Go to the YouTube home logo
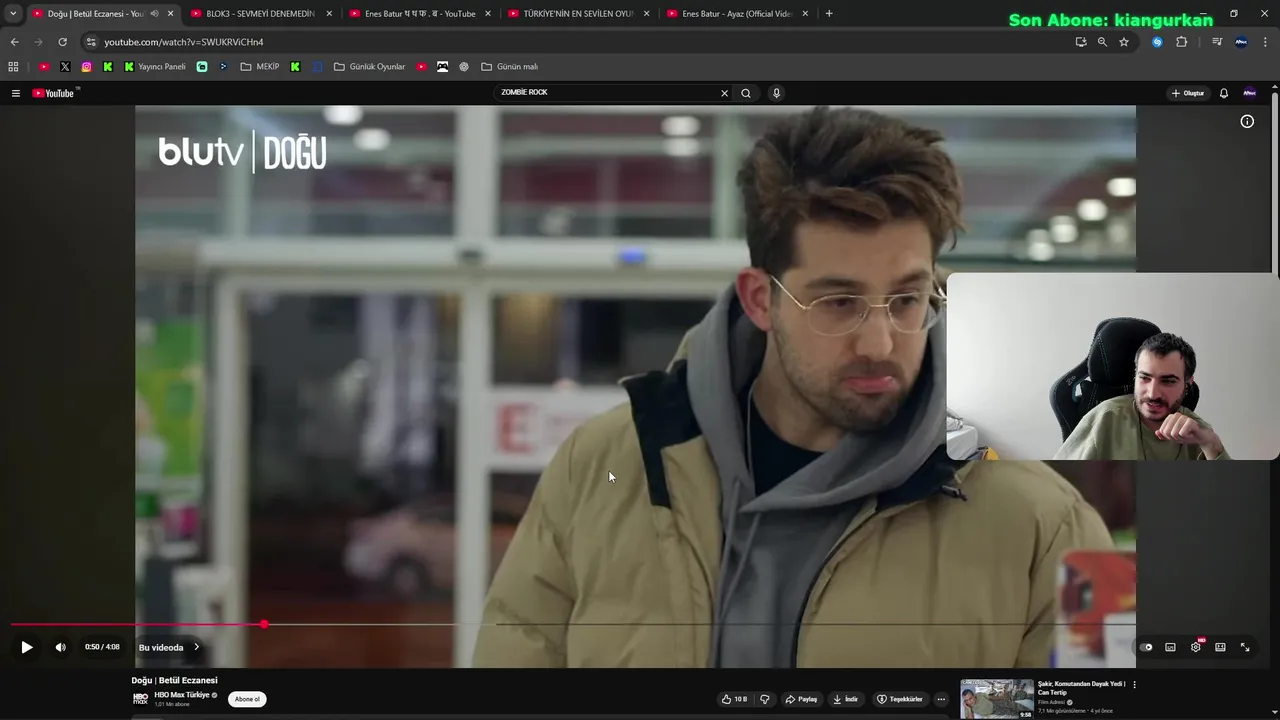Screen dimensions: 1280x720 (x=54, y=93)
